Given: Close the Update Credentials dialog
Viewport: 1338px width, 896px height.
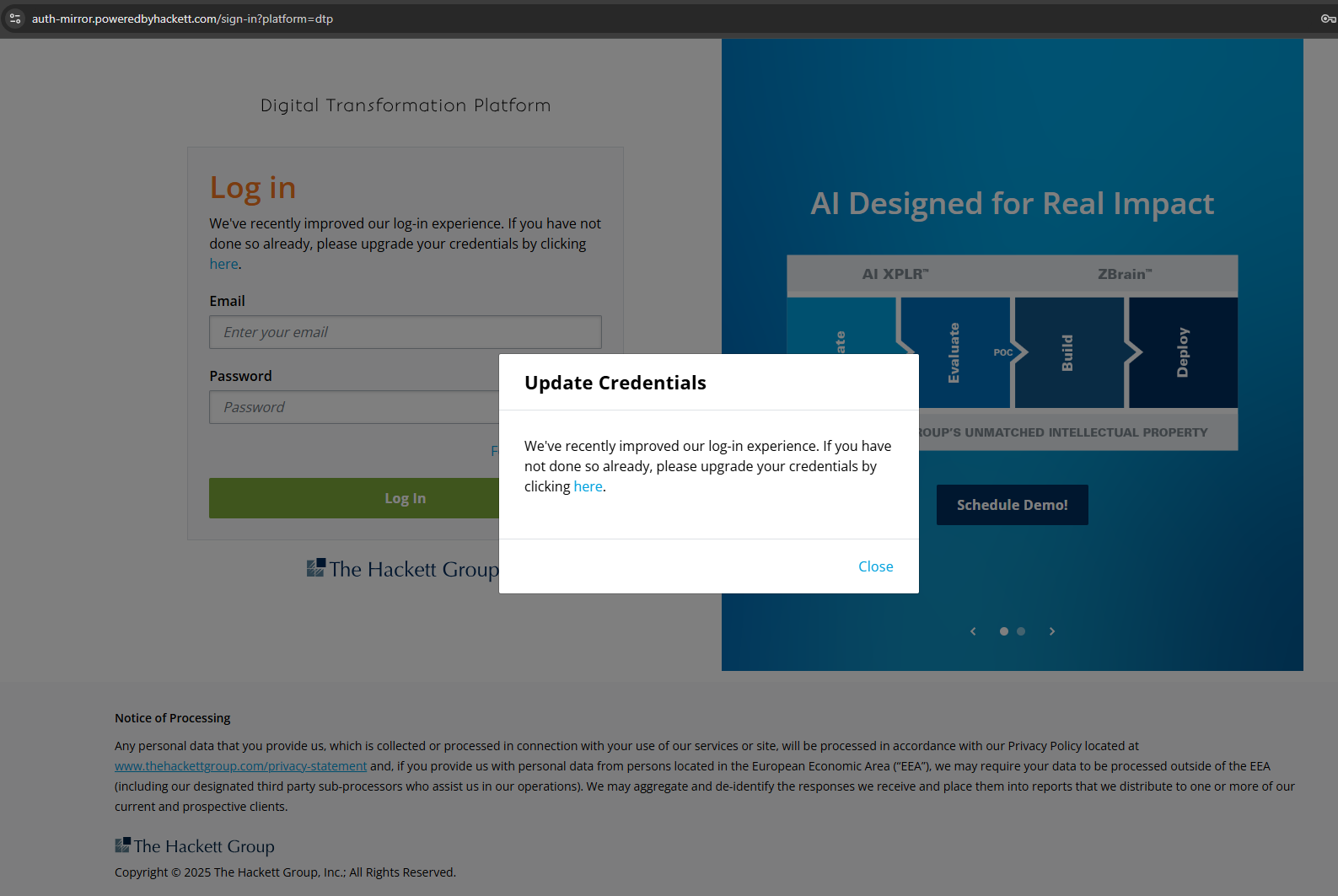Looking at the screenshot, I should [875, 566].
